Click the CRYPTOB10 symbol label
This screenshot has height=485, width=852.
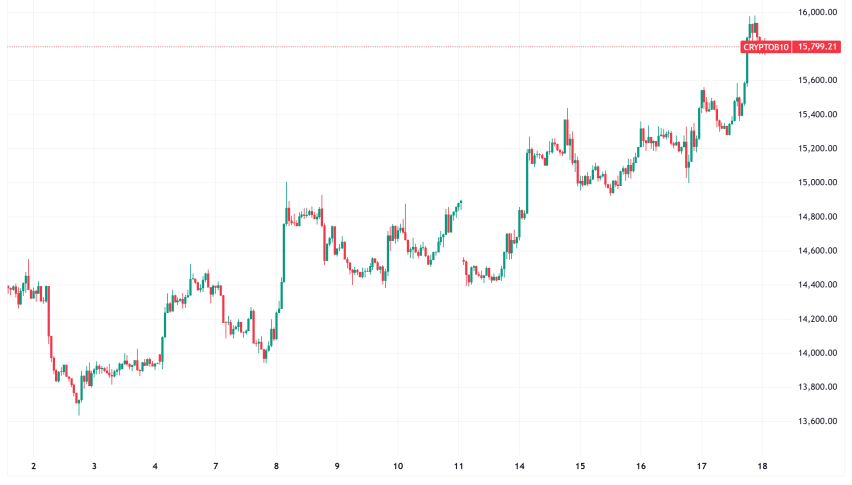tap(766, 47)
